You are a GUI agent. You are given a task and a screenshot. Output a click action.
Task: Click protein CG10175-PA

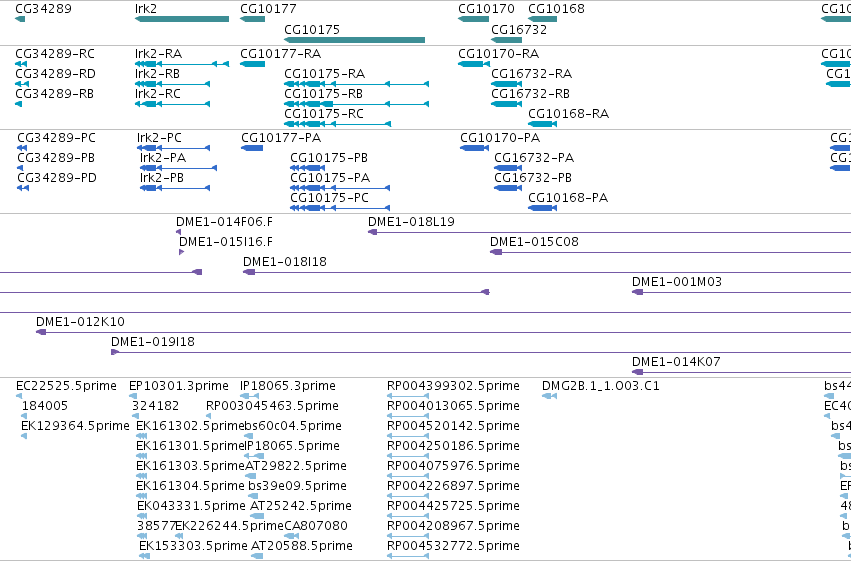tap(340, 188)
